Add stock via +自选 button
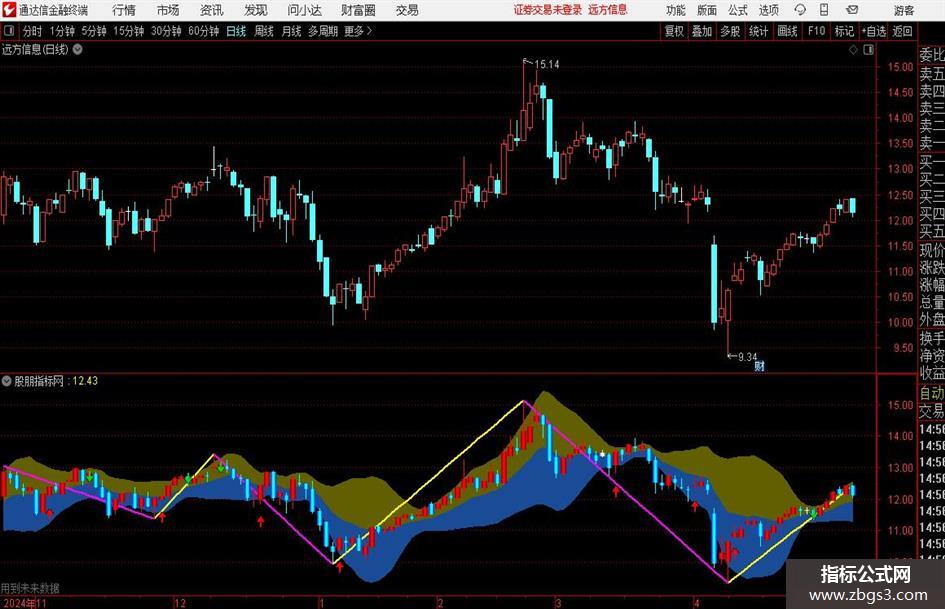Screen dimensions: 945x609 [x=874, y=31]
